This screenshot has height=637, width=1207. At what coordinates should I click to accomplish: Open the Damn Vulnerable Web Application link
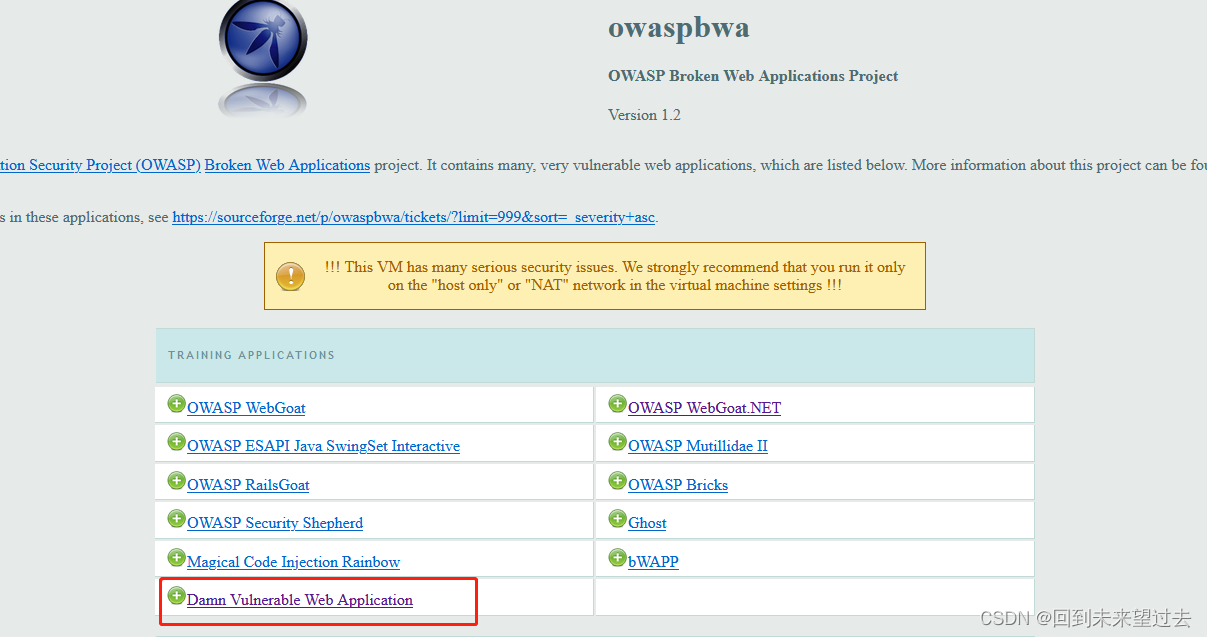click(299, 600)
